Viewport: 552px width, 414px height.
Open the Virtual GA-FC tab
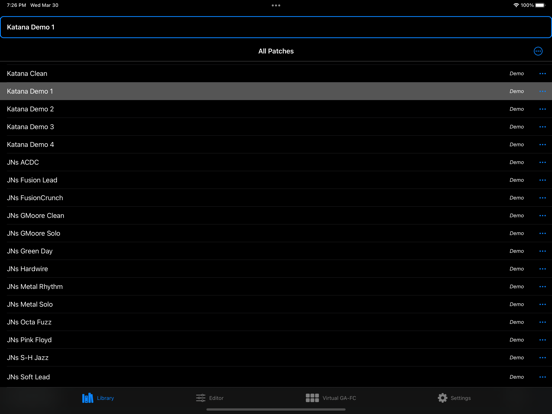[331, 398]
